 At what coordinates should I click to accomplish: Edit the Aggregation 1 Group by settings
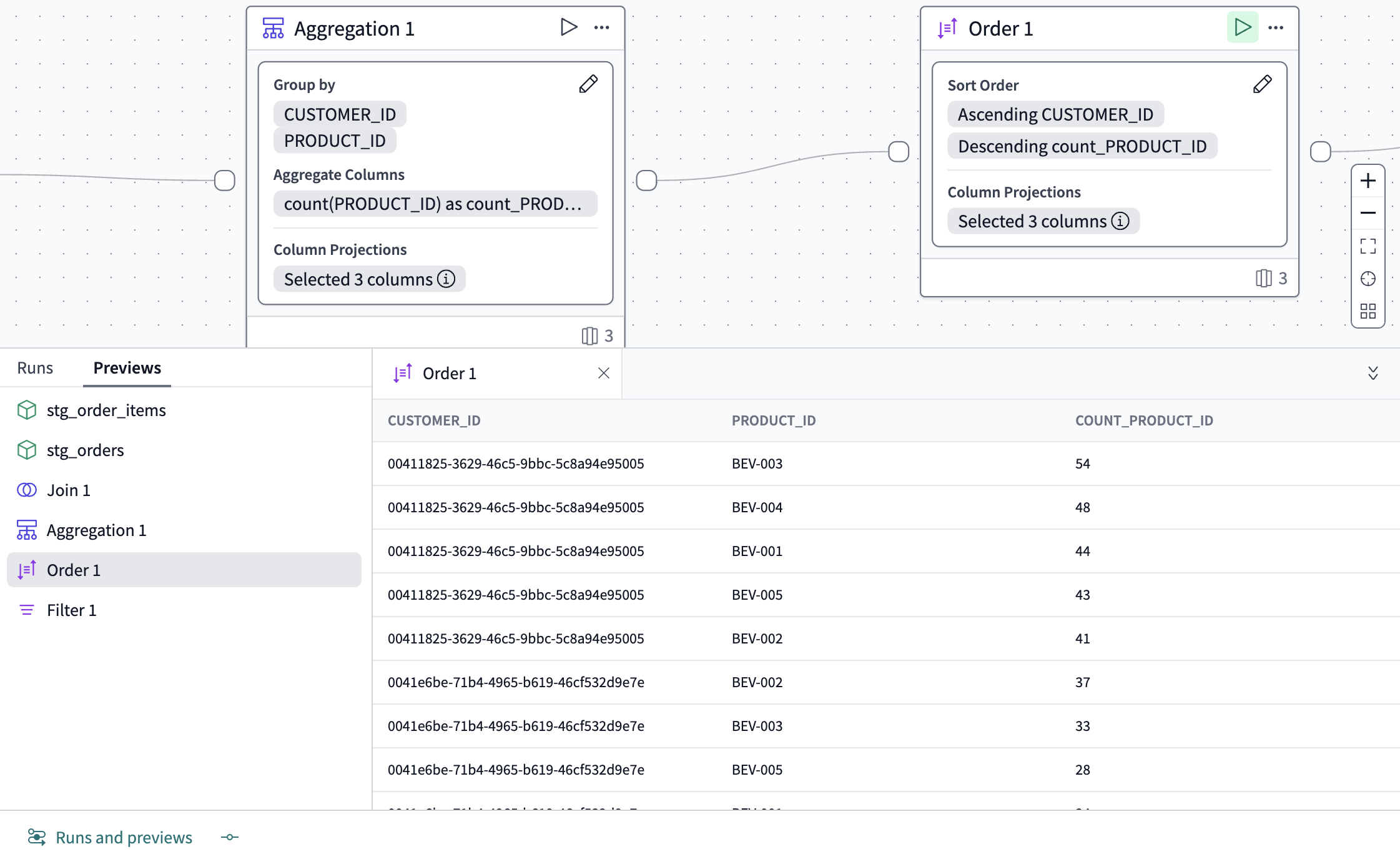[588, 83]
